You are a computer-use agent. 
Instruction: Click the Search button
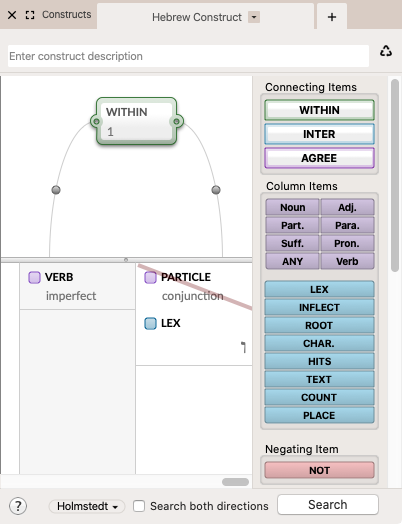click(x=328, y=505)
